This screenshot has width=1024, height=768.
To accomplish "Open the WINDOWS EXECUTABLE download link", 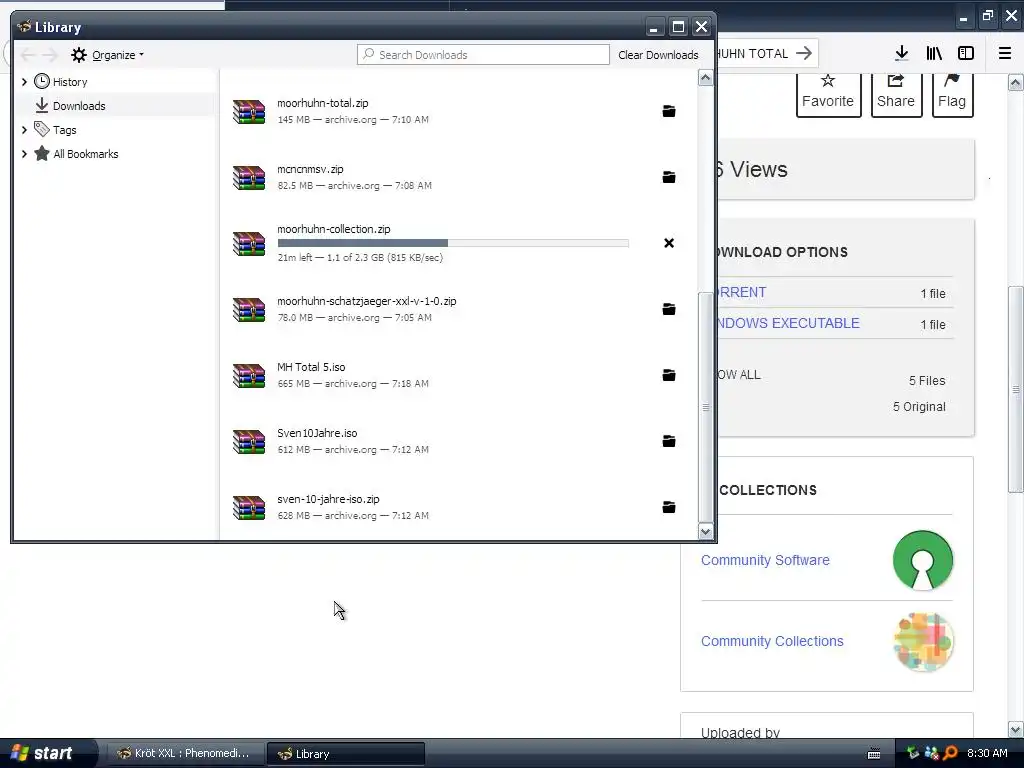I will 788,323.
